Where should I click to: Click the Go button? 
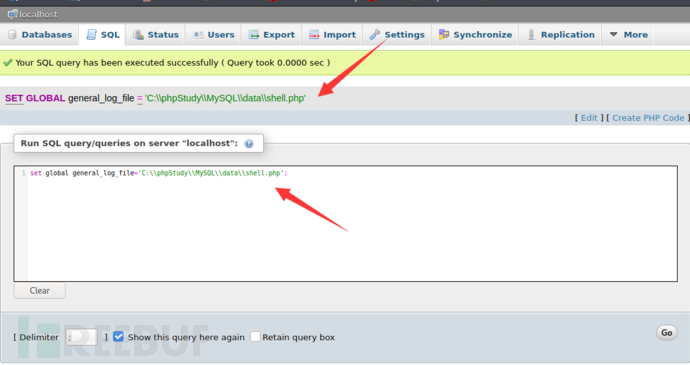point(667,333)
